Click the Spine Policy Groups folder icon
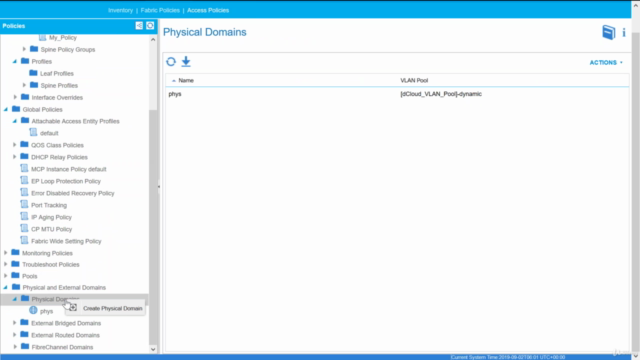 34,49
